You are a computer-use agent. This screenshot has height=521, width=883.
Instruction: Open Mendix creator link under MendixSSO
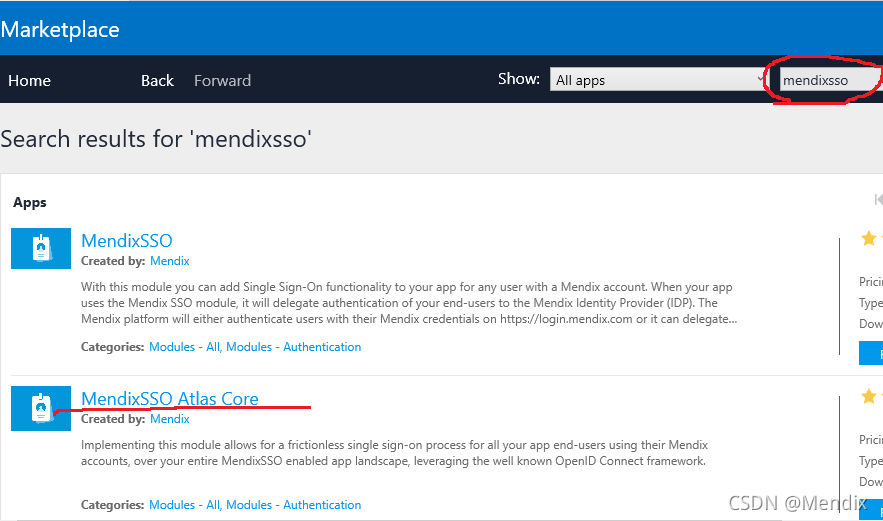170,261
